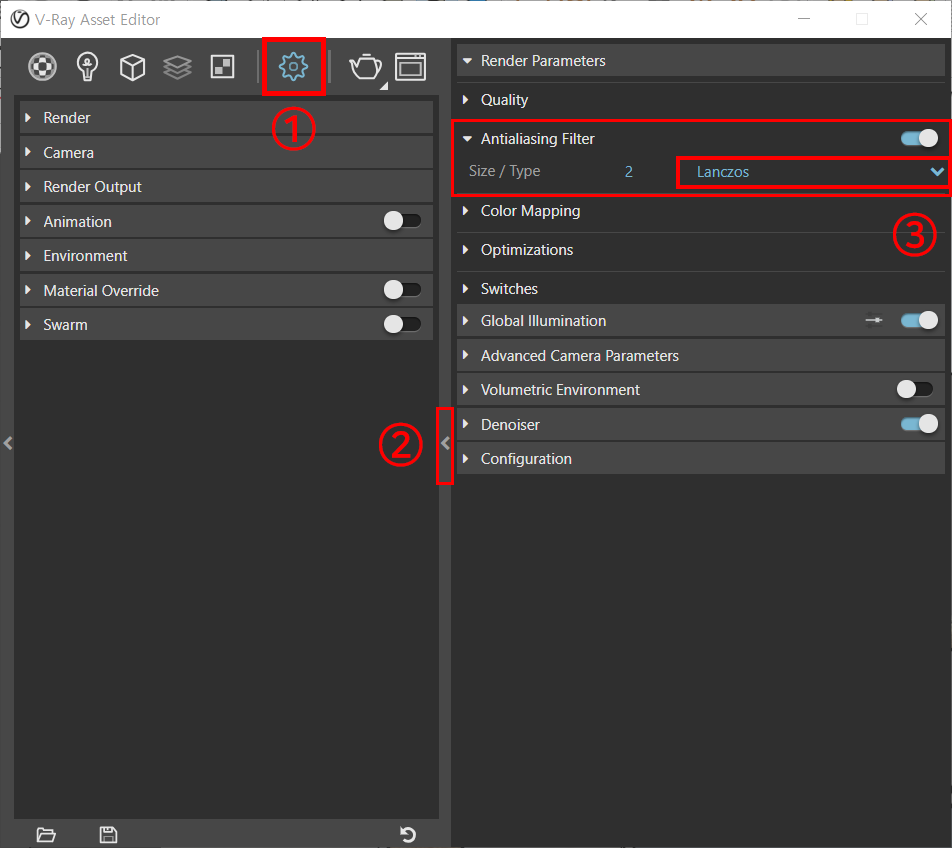Screen dimensions: 952x848
Task: Enable the Volumetric Environment switch
Action: [x=915, y=389]
